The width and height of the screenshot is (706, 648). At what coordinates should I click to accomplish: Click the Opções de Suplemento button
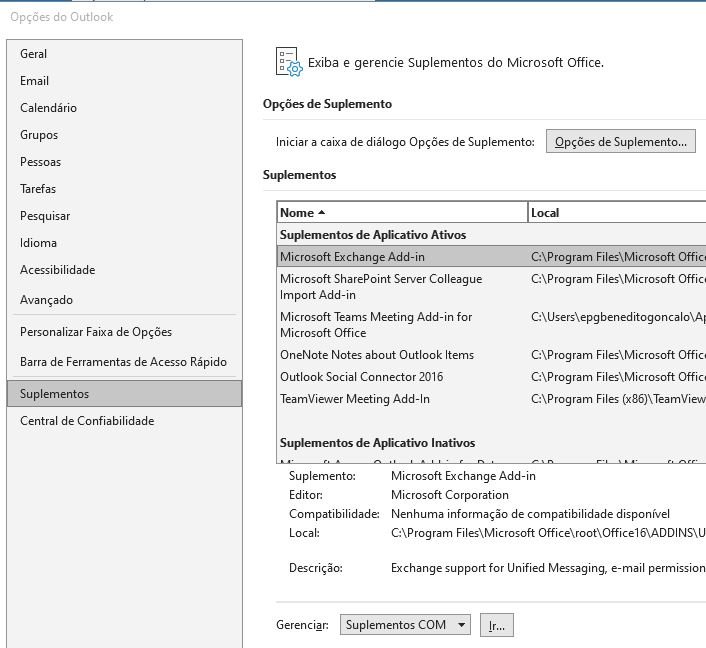[620, 141]
